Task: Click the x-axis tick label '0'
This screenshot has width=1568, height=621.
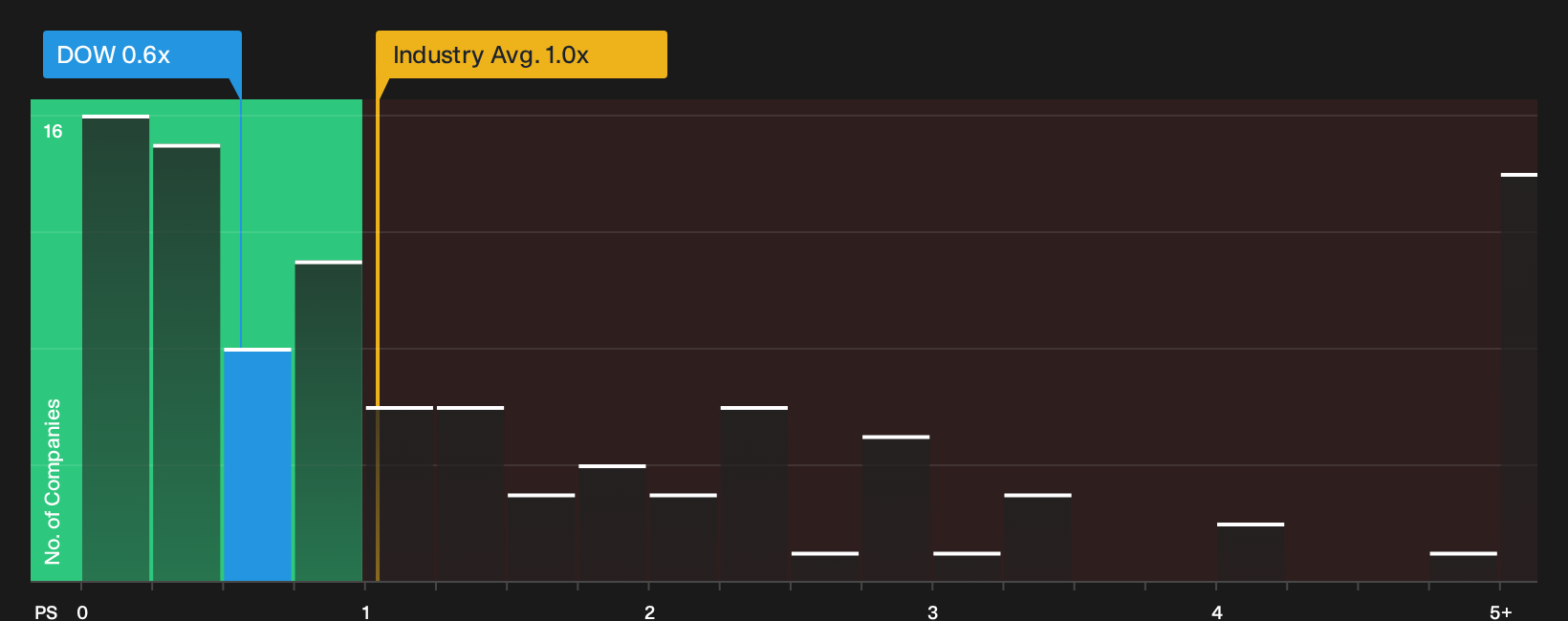Action: coord(82,612)
